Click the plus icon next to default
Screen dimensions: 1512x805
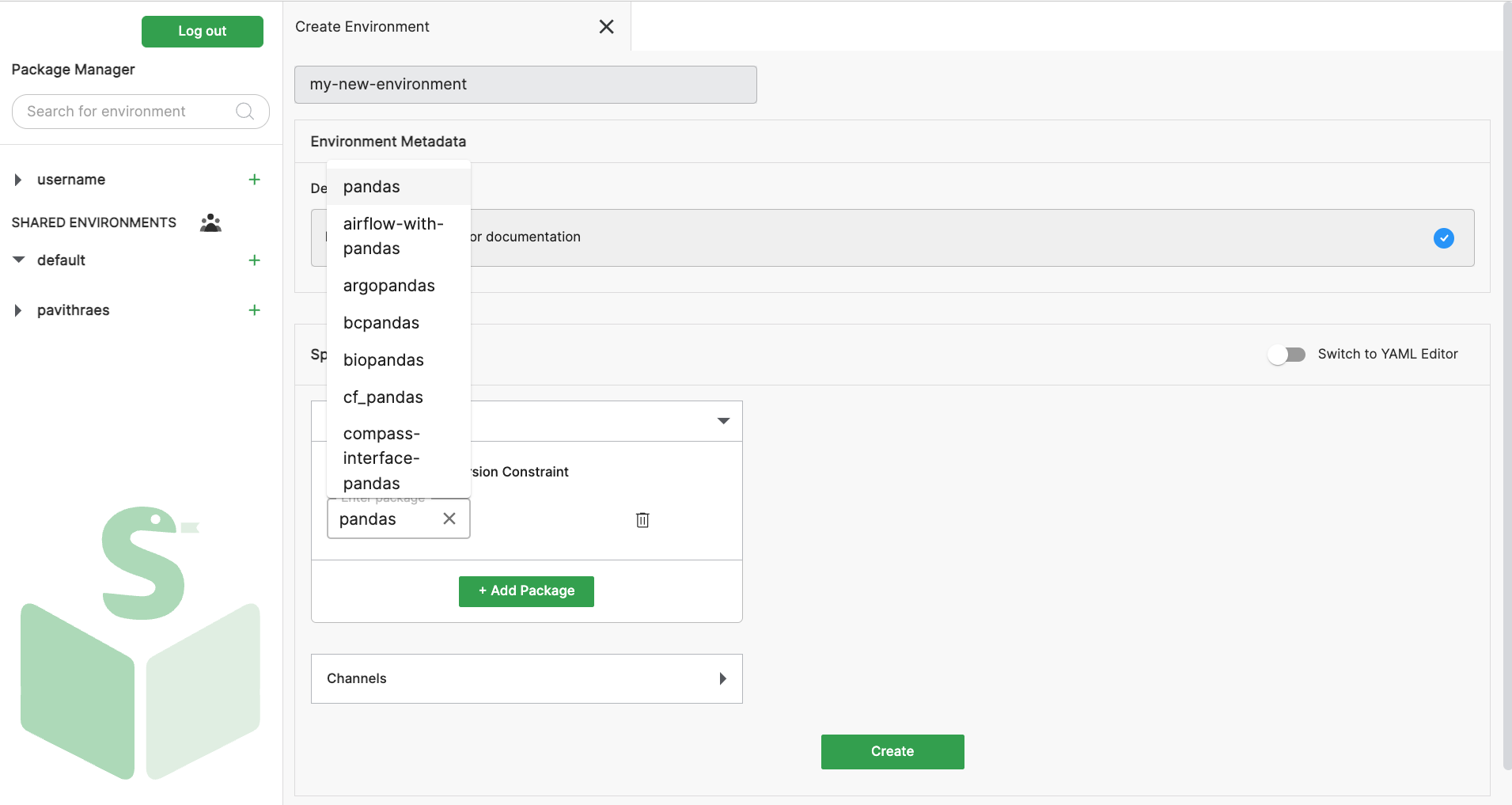pyautogui.click(x=254, y=260)
